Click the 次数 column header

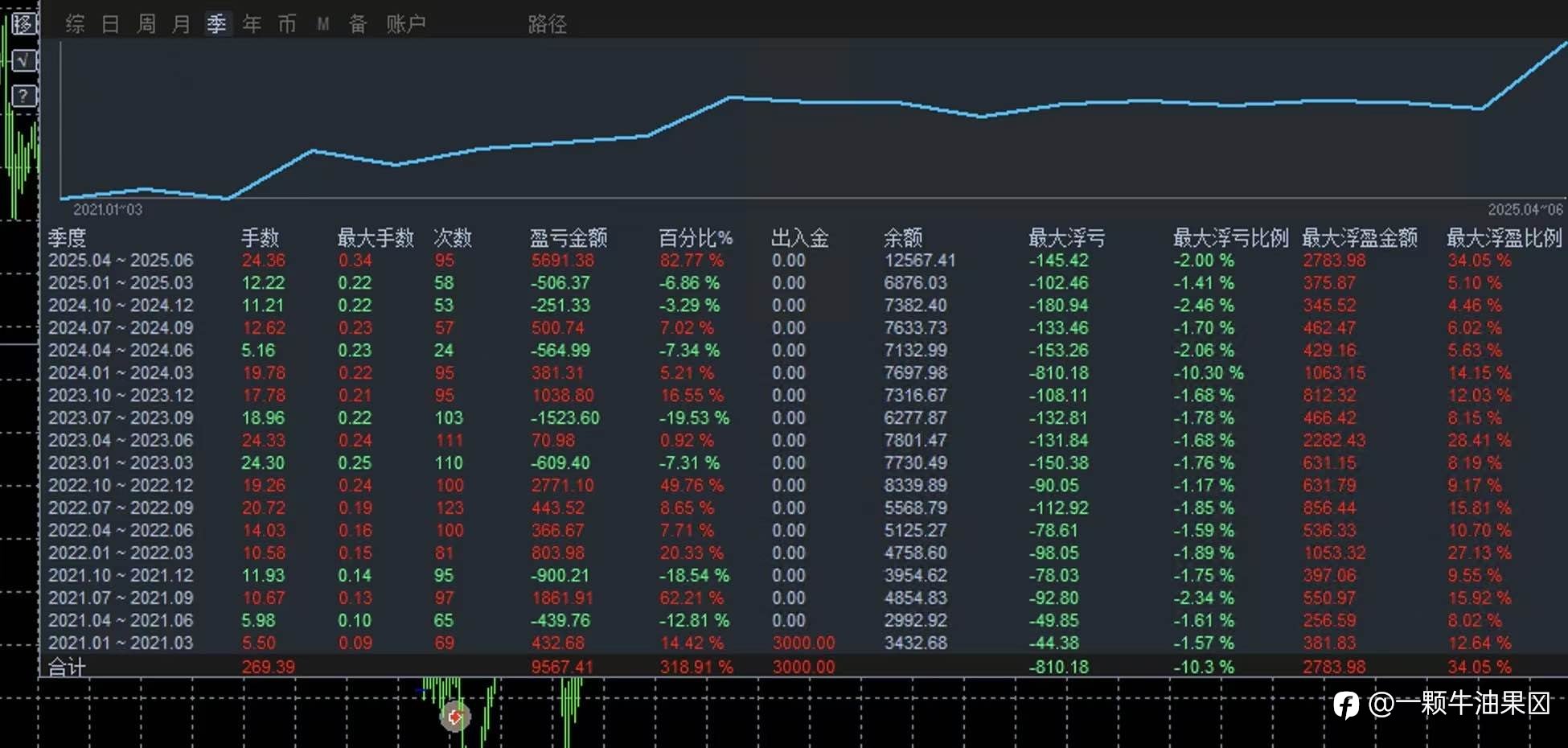453,237
